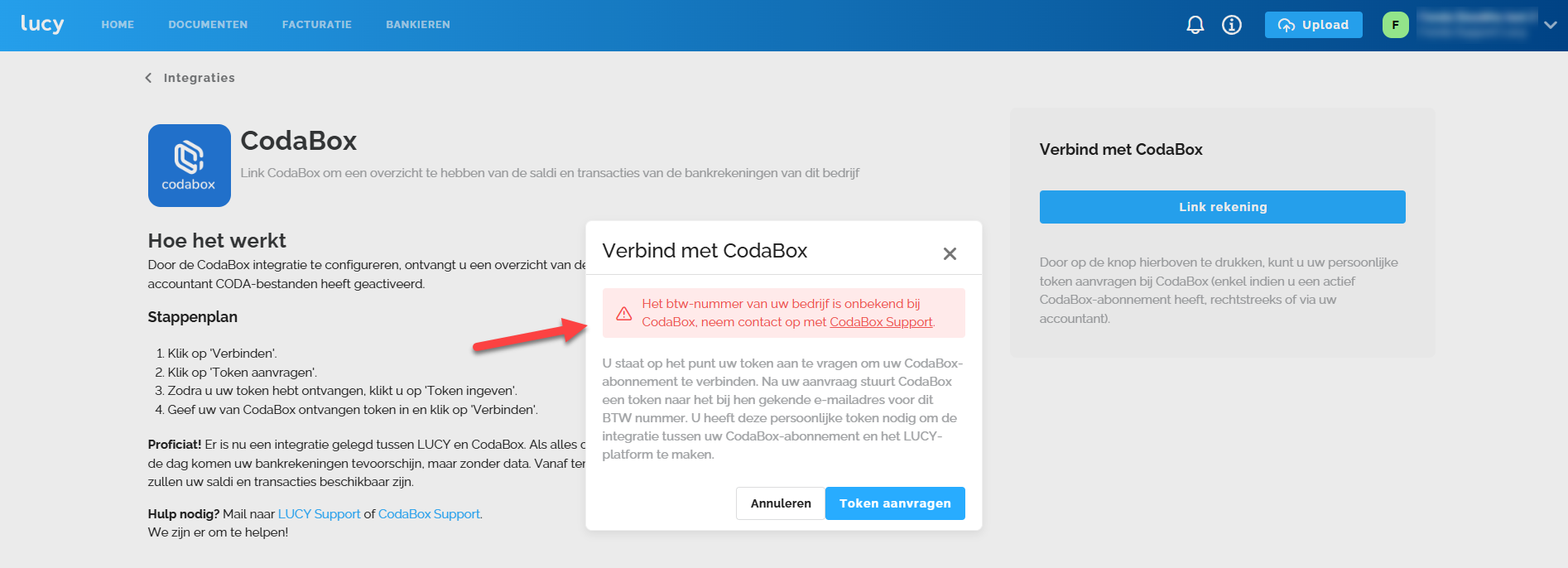Click the Token aanvragen button
1568x568 pixels.
click(x=895, y=503)
